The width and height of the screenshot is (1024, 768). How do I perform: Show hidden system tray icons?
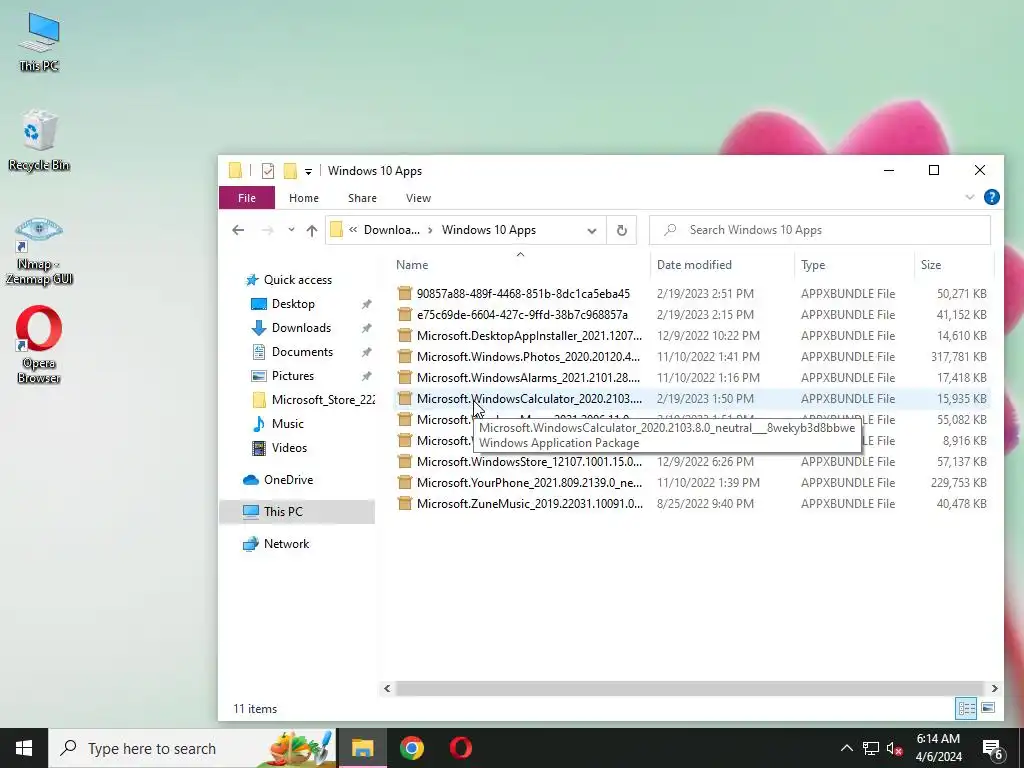pos(846,748)
